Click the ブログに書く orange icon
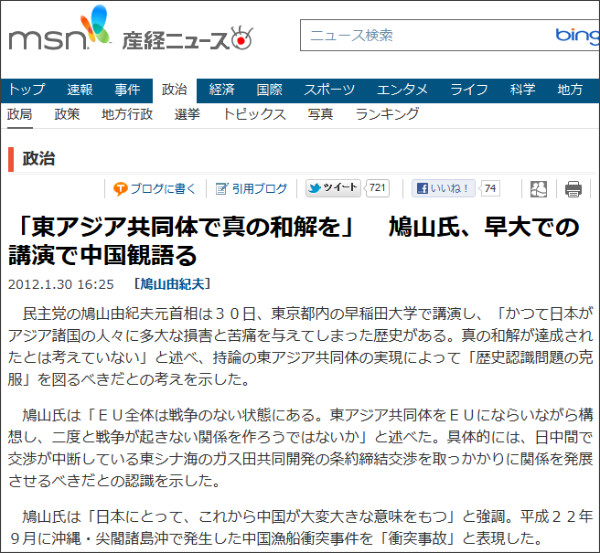600x553 pixels. coord(120,189)
